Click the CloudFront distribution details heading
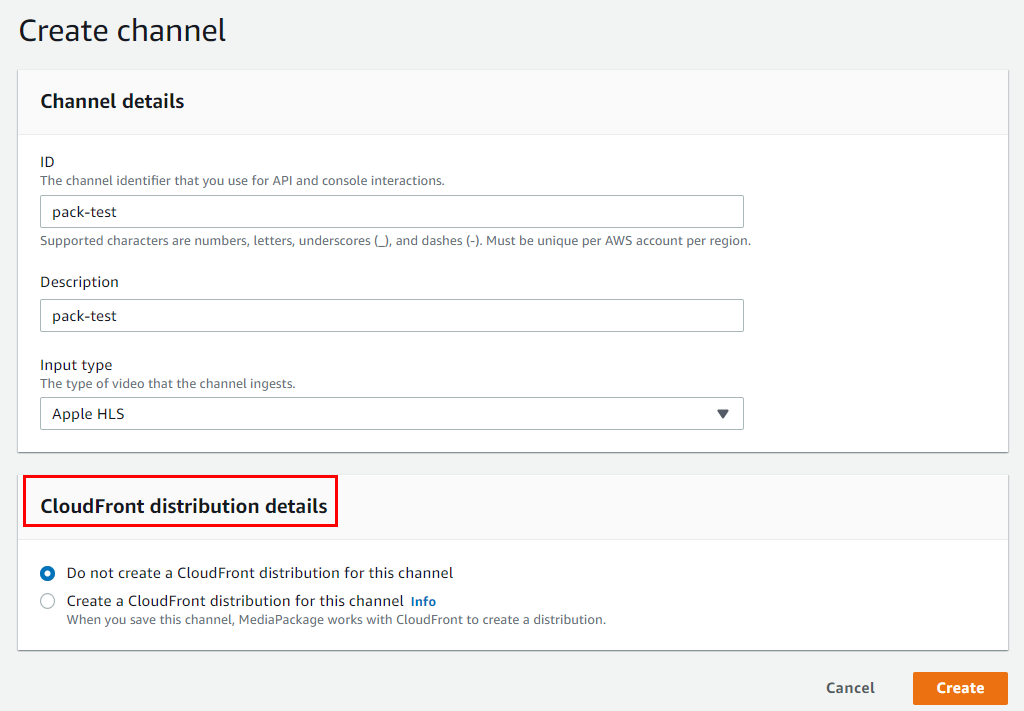Viewport: 1024px width, 711px height. (184, 506)
